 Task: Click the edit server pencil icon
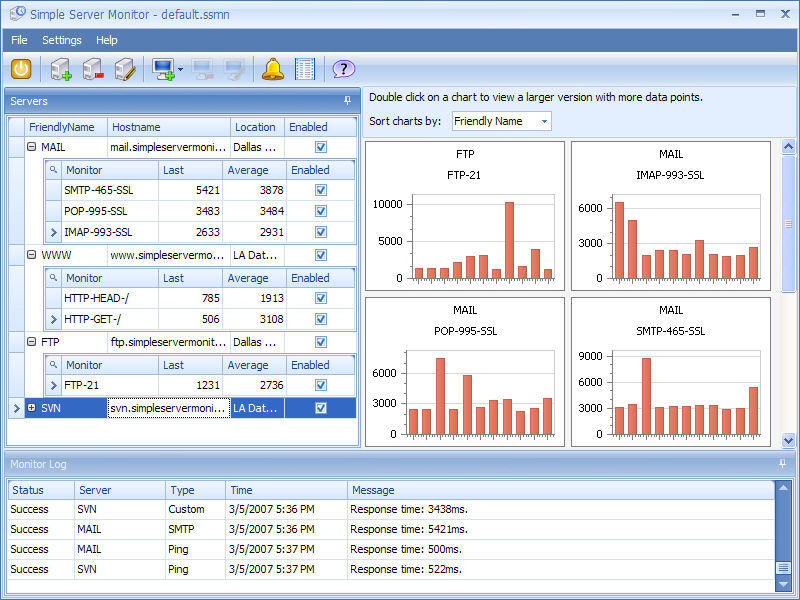125,69
